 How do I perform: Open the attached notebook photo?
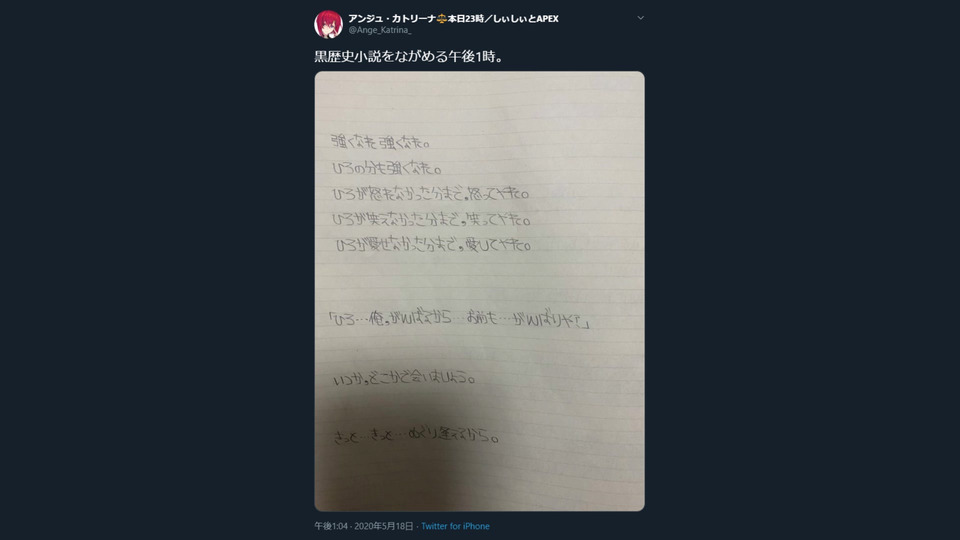479,291
